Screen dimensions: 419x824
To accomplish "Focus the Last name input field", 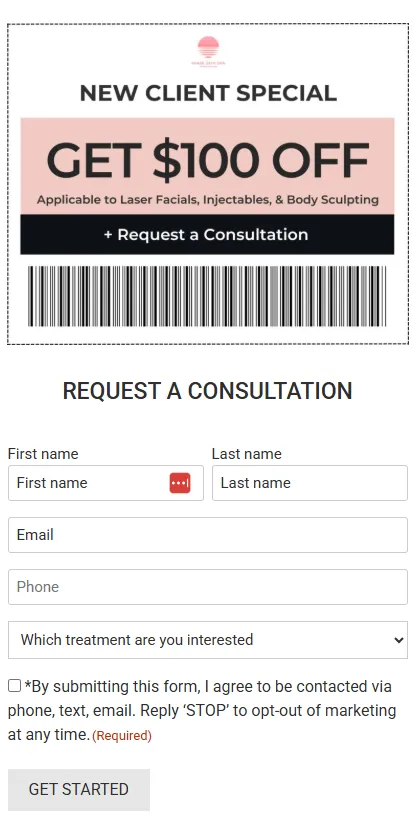I will point(310,483).
